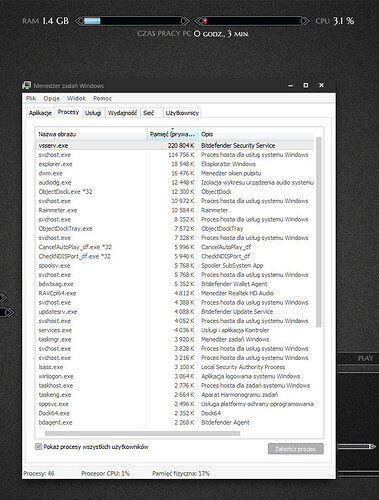Select the Procesy tab
This screenshot has width=379, height=500.
click(68, 112)
